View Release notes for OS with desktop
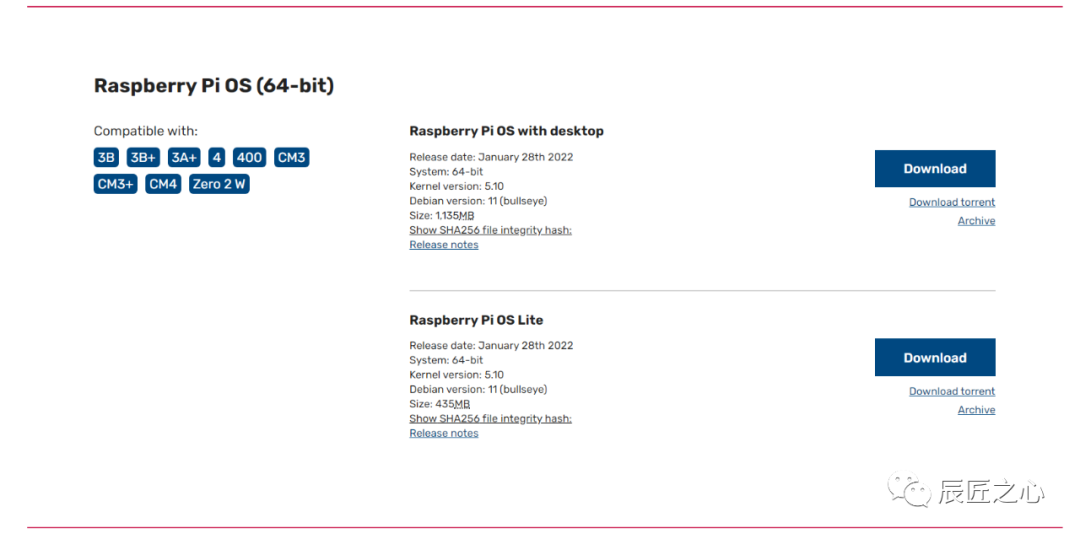Viewport: 1080px width, 539px height. (x=443, y=245)
